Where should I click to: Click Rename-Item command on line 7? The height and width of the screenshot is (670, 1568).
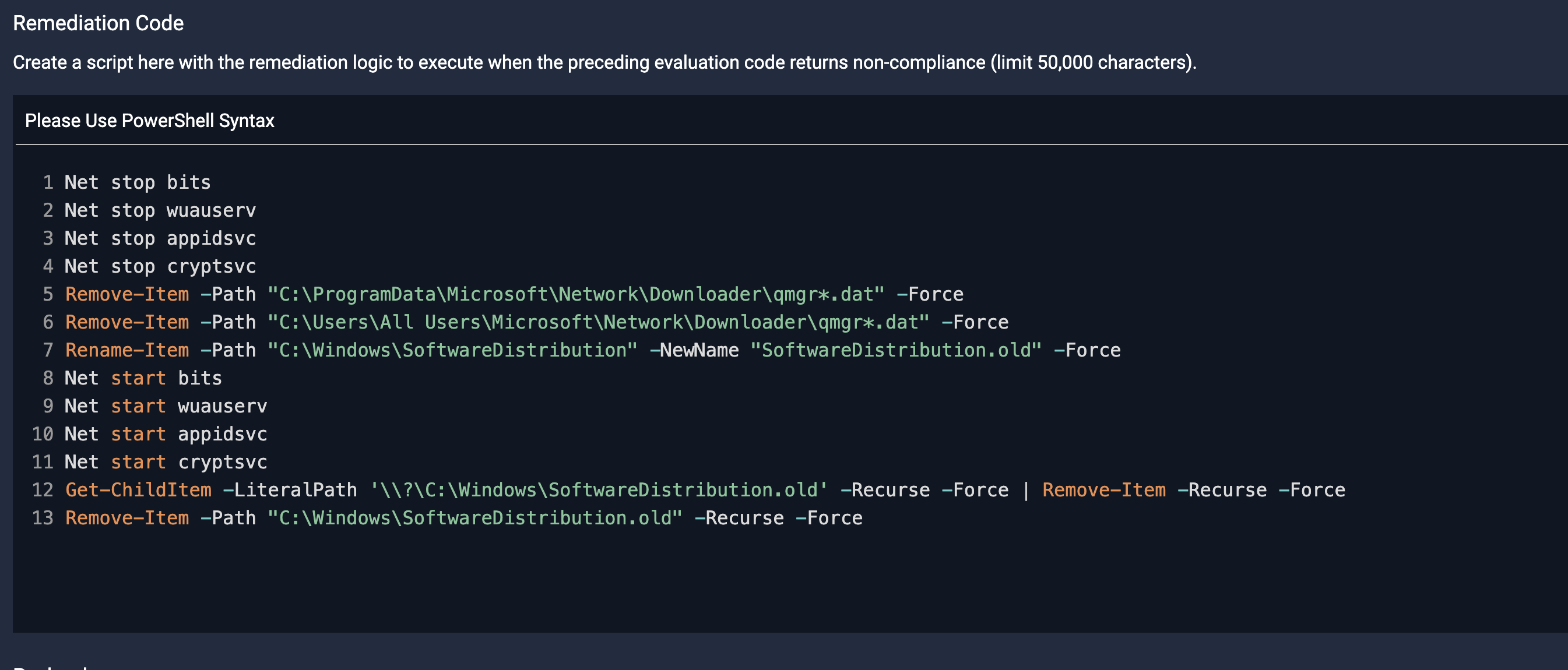click(126, 351)
